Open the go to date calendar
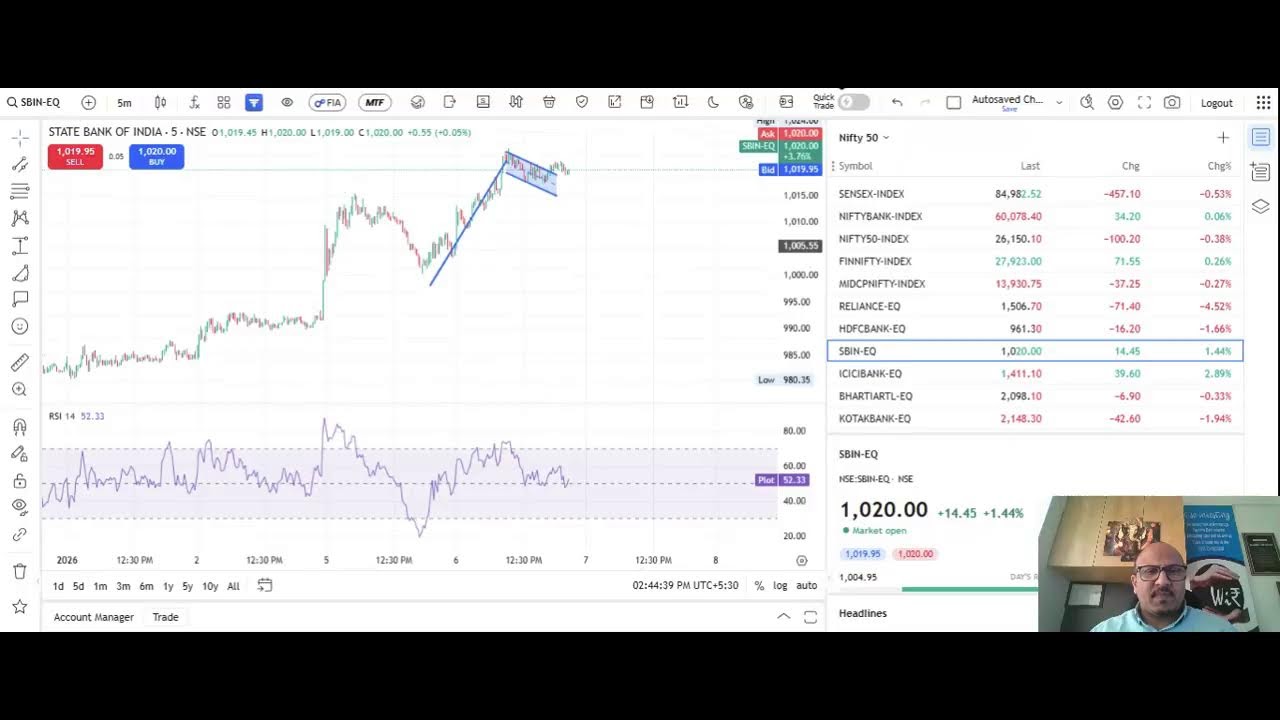The width and height of the screenshot is (1280, 720). click(x=265, y=585)
